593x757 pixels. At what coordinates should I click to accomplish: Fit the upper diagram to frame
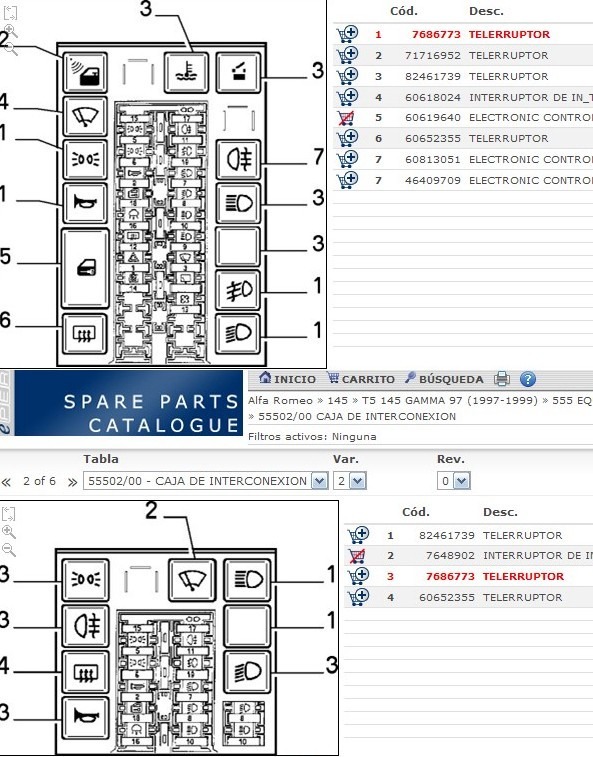pyautogui.click(x=10, y=13)
